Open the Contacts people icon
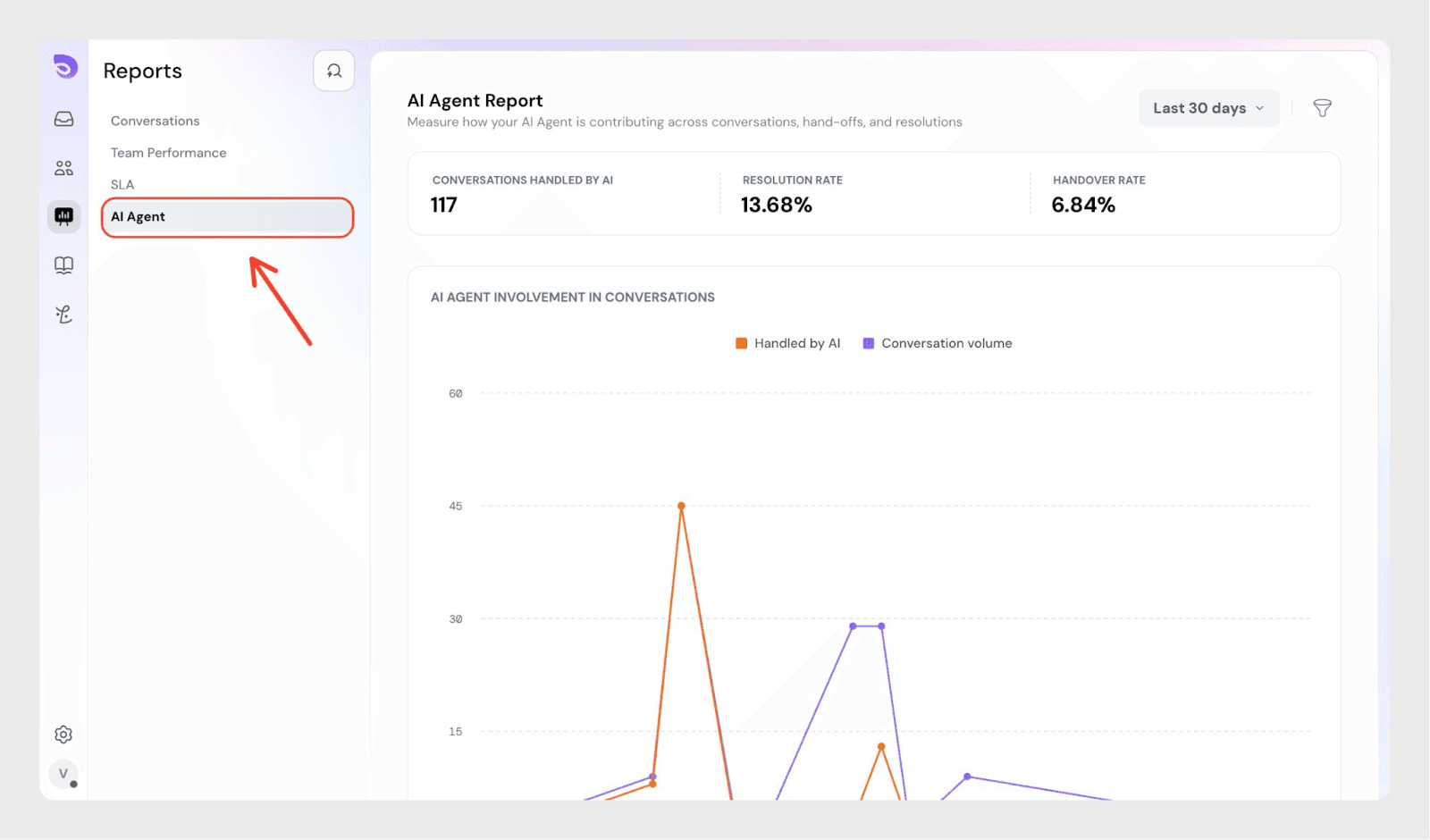The width and height of the screenshot is (1430, 840). (63, 168)
